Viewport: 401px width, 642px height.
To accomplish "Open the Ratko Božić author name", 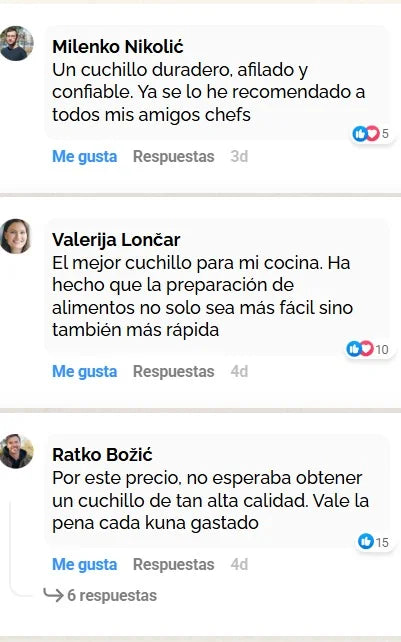I will [x=102, y=454].
